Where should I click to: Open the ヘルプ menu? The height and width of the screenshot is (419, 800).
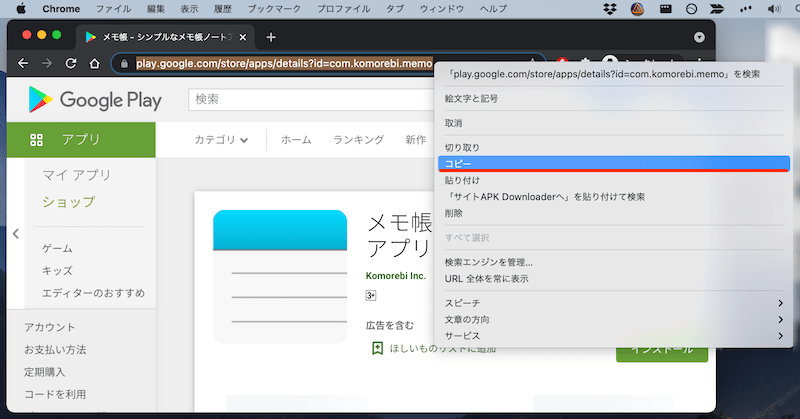tap(493, 9)
